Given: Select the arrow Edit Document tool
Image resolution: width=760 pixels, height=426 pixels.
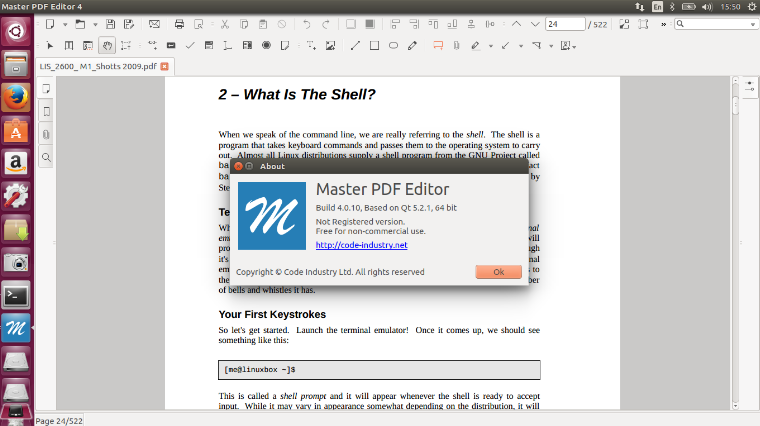Looking at the screenshot, I should point(50,46).
